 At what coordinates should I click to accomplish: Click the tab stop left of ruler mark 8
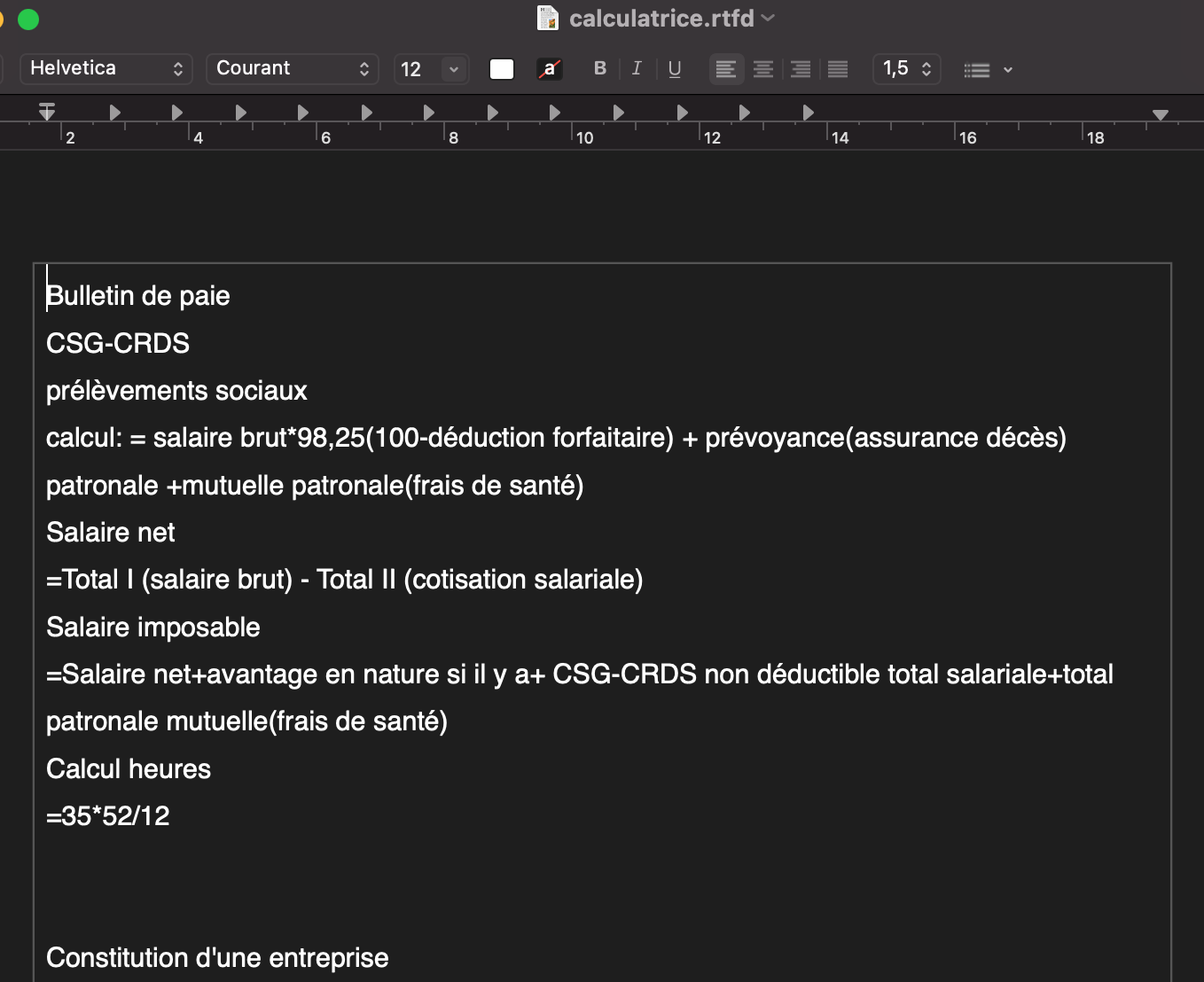pos(429,113)
